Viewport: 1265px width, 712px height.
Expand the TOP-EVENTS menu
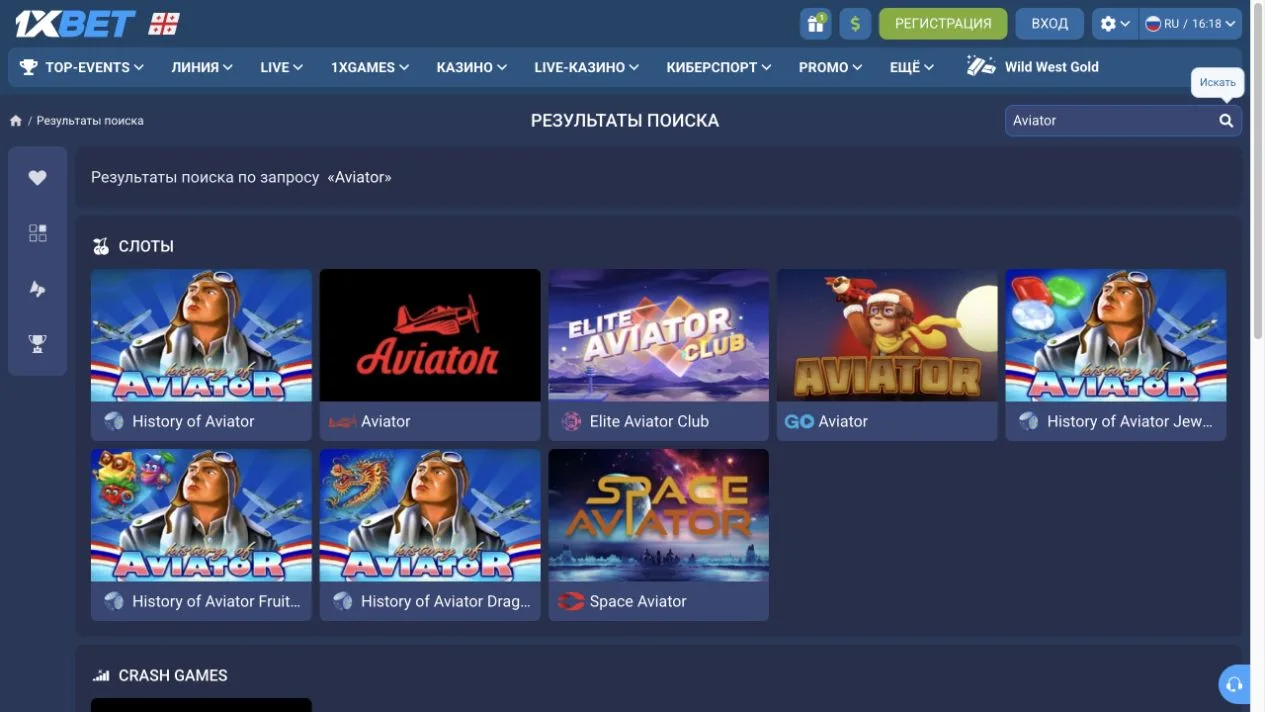(82, 67)
